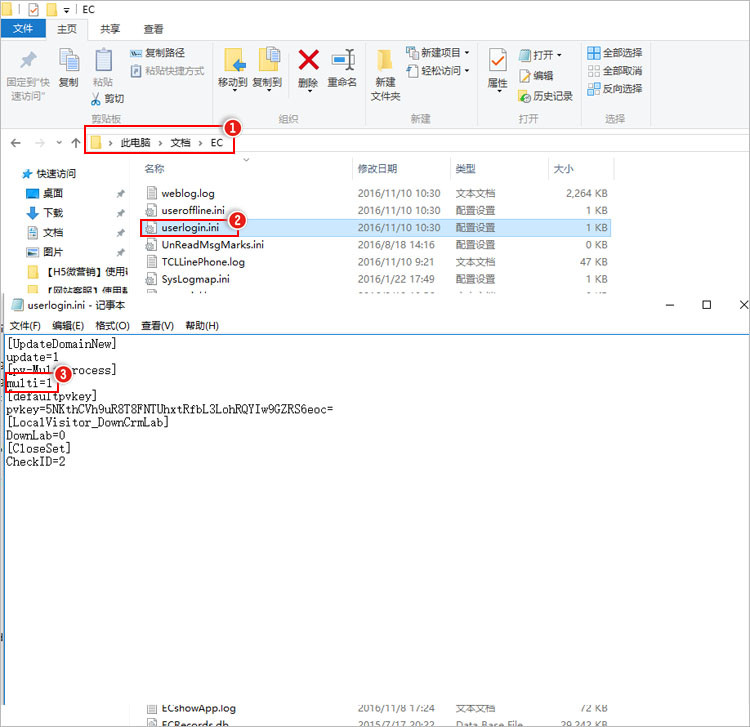Image resolution: width=750 pixels, height=727 pixels.
Task: Click Select all (全部选择)
Action: [615, 53]
